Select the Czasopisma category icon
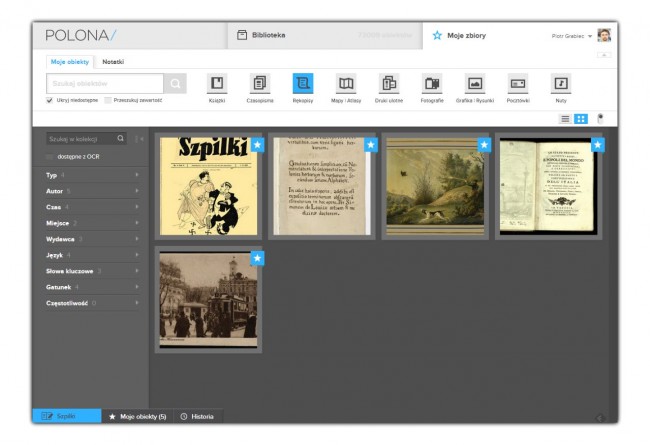The width and height of the screenshot is (650, 445). coord(260,83)
